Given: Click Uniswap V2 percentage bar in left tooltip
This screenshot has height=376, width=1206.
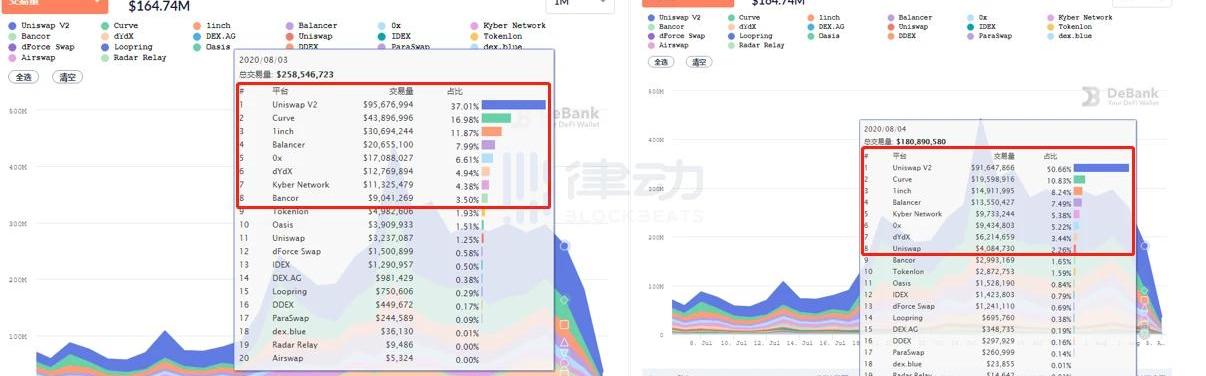Looking at the screenshot, I should coord(513,104).
